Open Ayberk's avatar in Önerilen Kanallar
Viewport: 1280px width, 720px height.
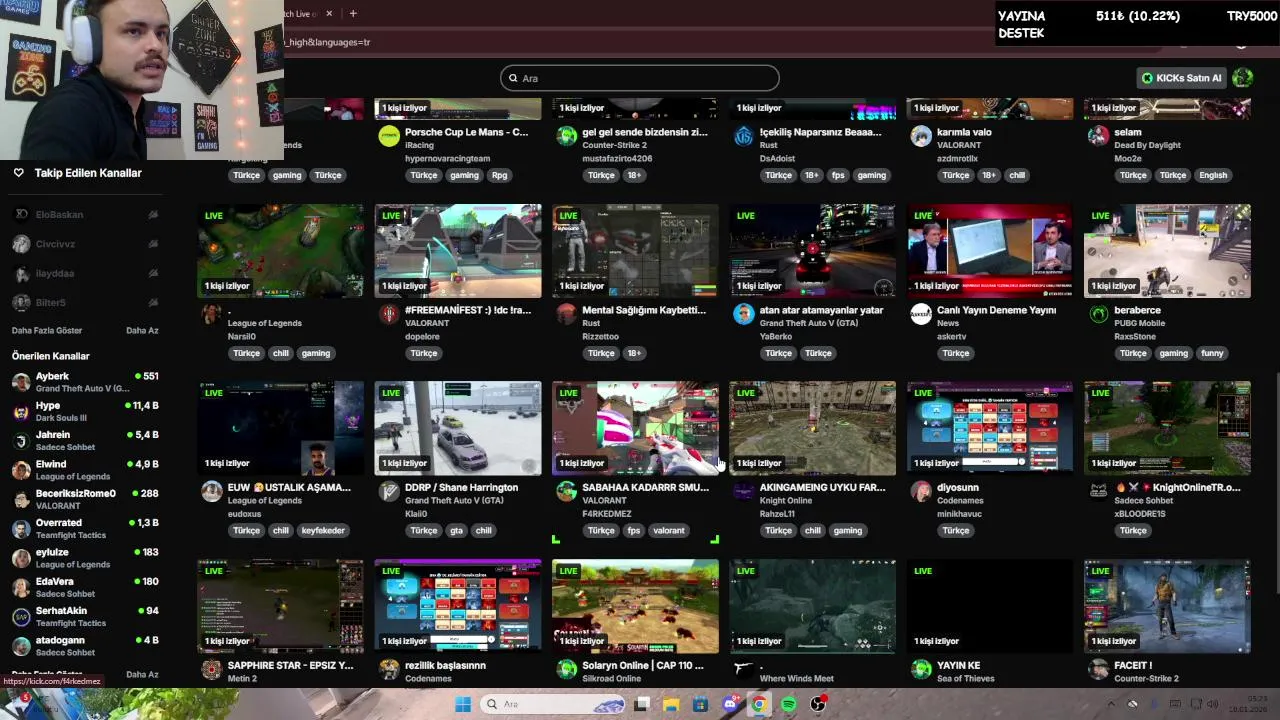[x=21, y=382]
